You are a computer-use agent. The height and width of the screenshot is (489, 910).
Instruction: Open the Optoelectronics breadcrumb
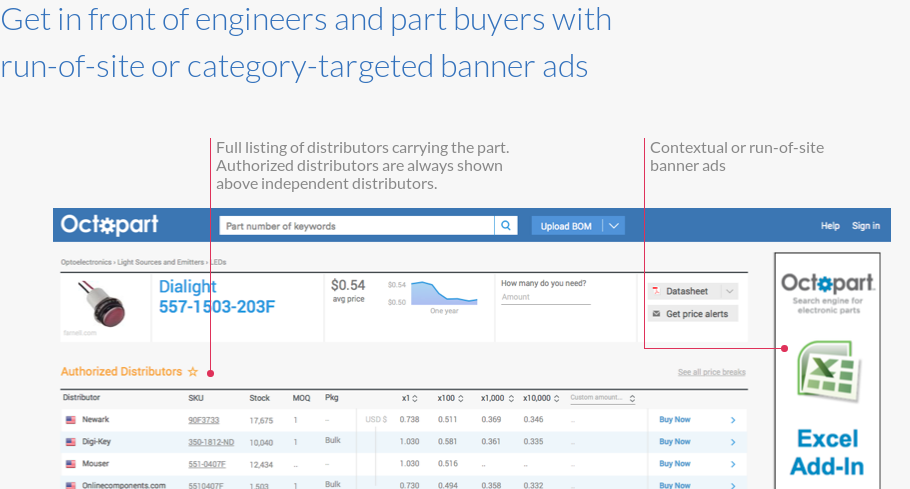pyautogui.click(x=86, y=262)
